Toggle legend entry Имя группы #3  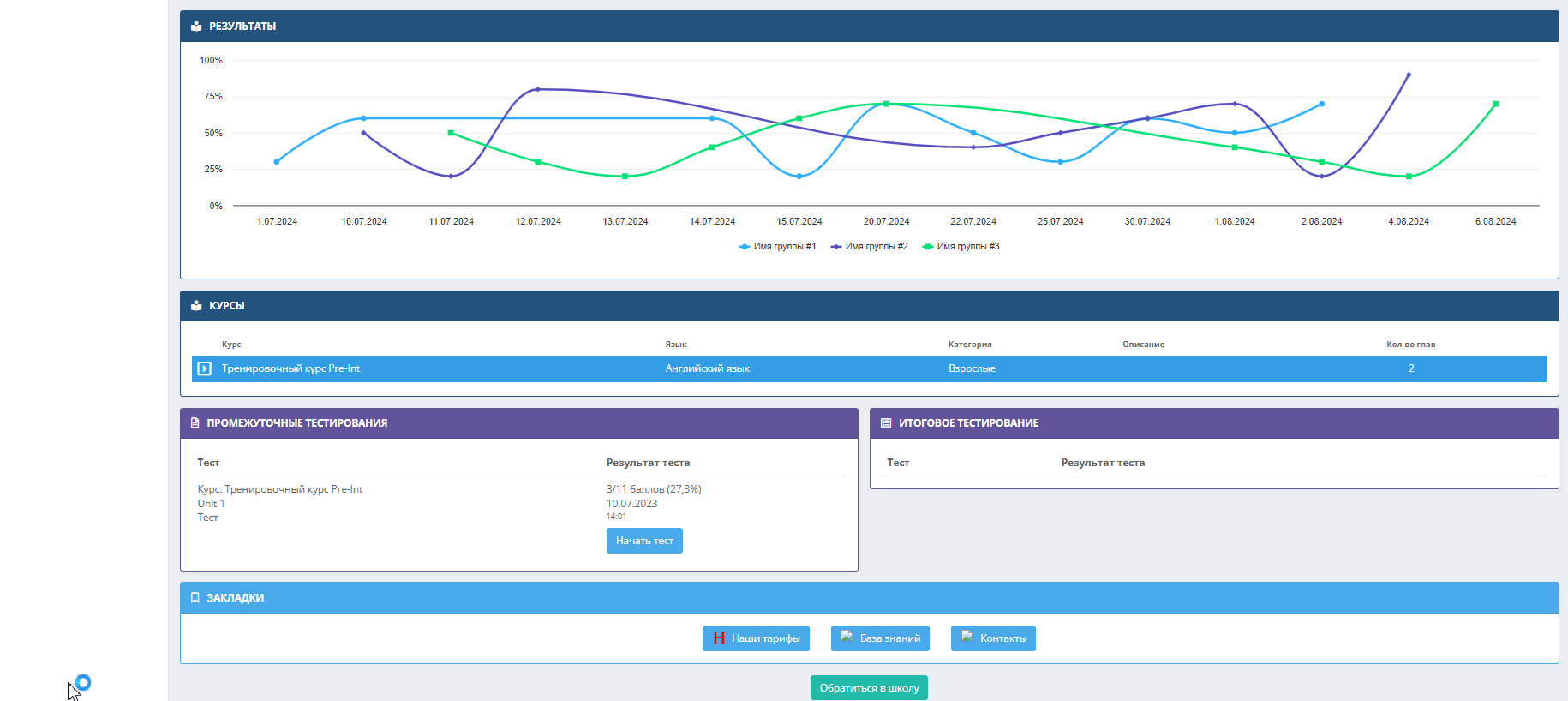tap(961, 247)
